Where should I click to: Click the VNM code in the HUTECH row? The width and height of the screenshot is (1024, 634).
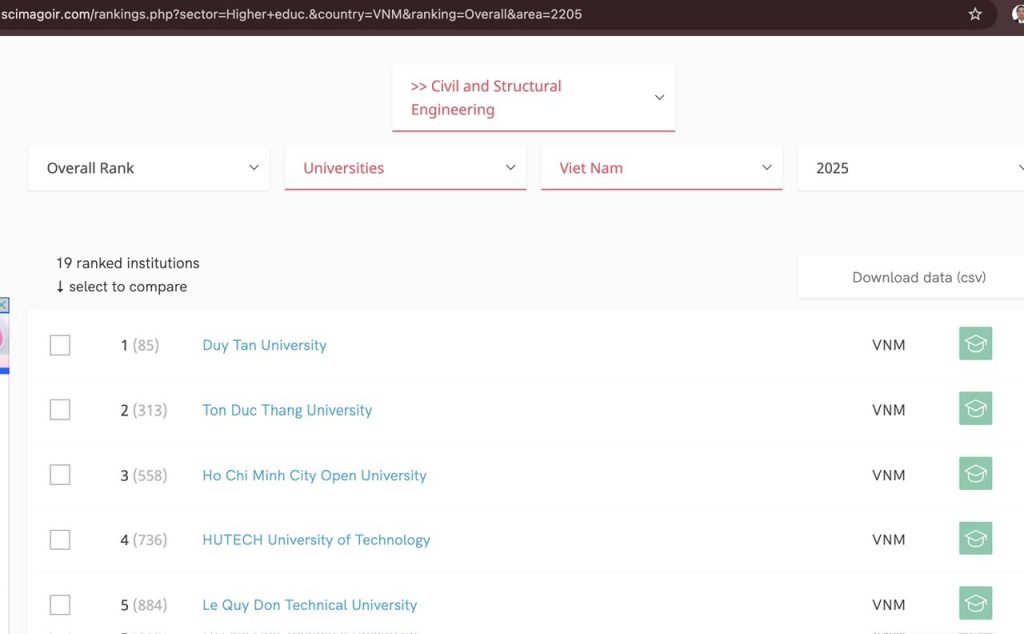[889, 540]
